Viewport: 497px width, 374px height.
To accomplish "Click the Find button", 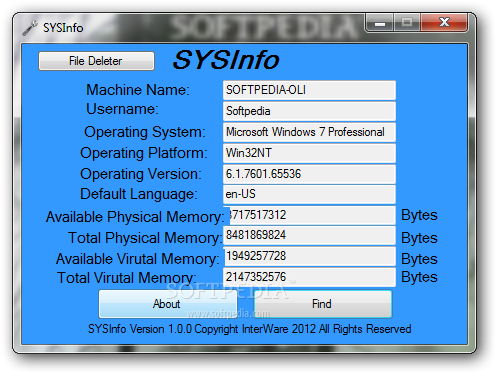I will 323,304.
